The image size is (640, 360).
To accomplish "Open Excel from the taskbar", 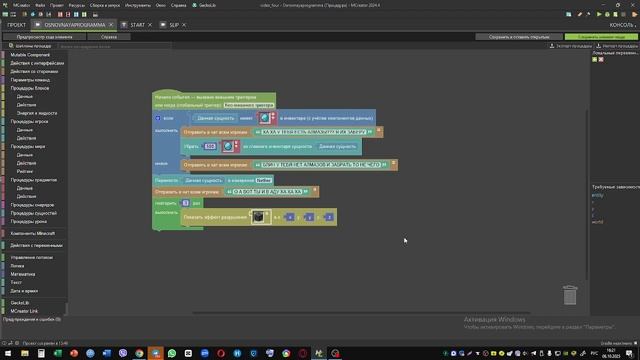I will 58,353.
